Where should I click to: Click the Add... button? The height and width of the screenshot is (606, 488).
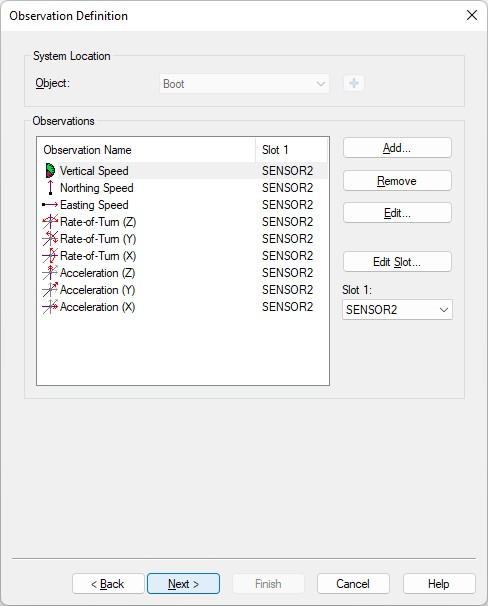(397, 148)
